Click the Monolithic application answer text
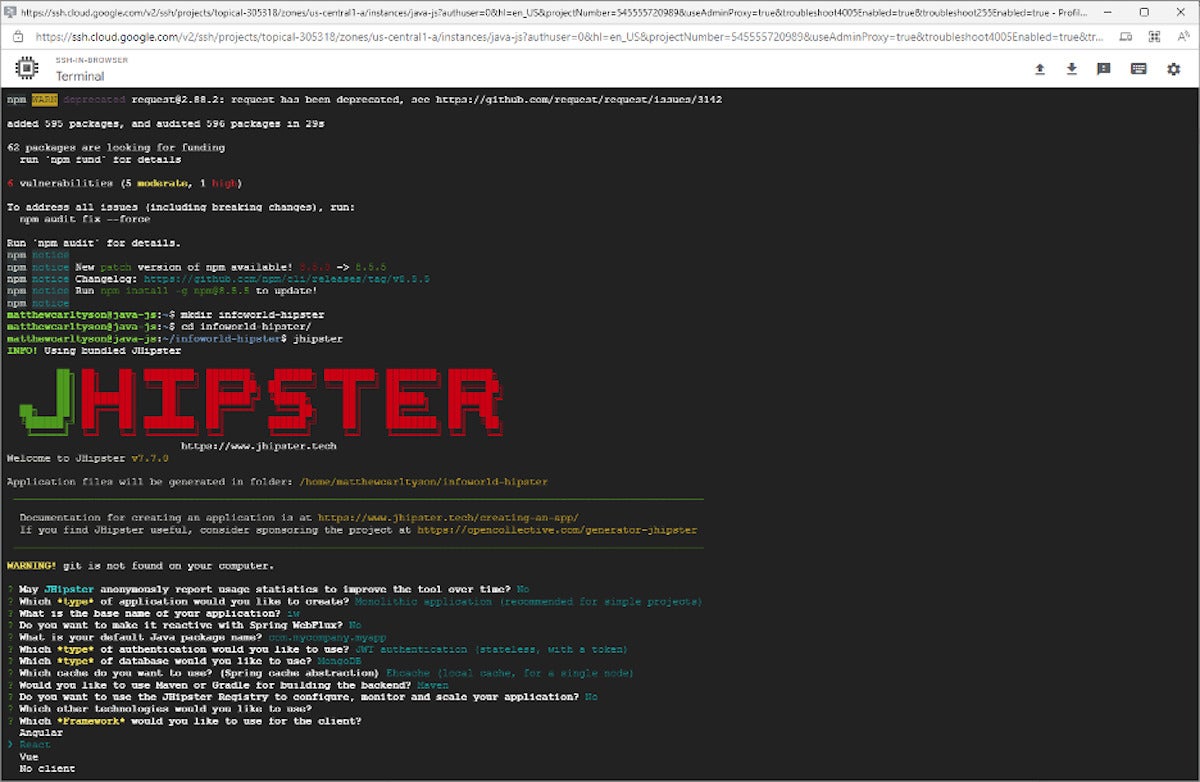1200x782 pixels. (528, 602)
